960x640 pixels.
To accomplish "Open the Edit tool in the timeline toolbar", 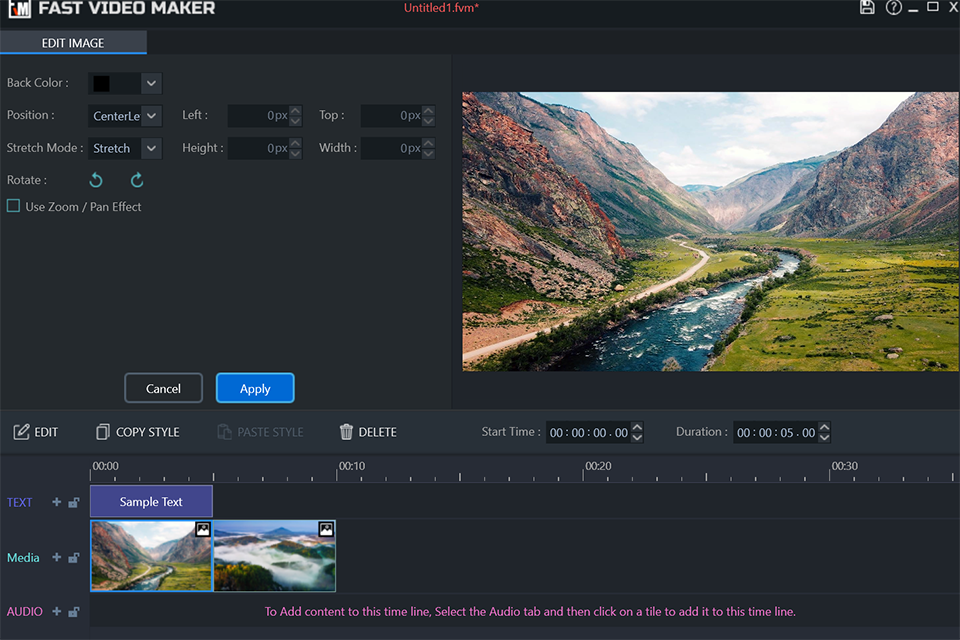I will (x=36, y=432).
